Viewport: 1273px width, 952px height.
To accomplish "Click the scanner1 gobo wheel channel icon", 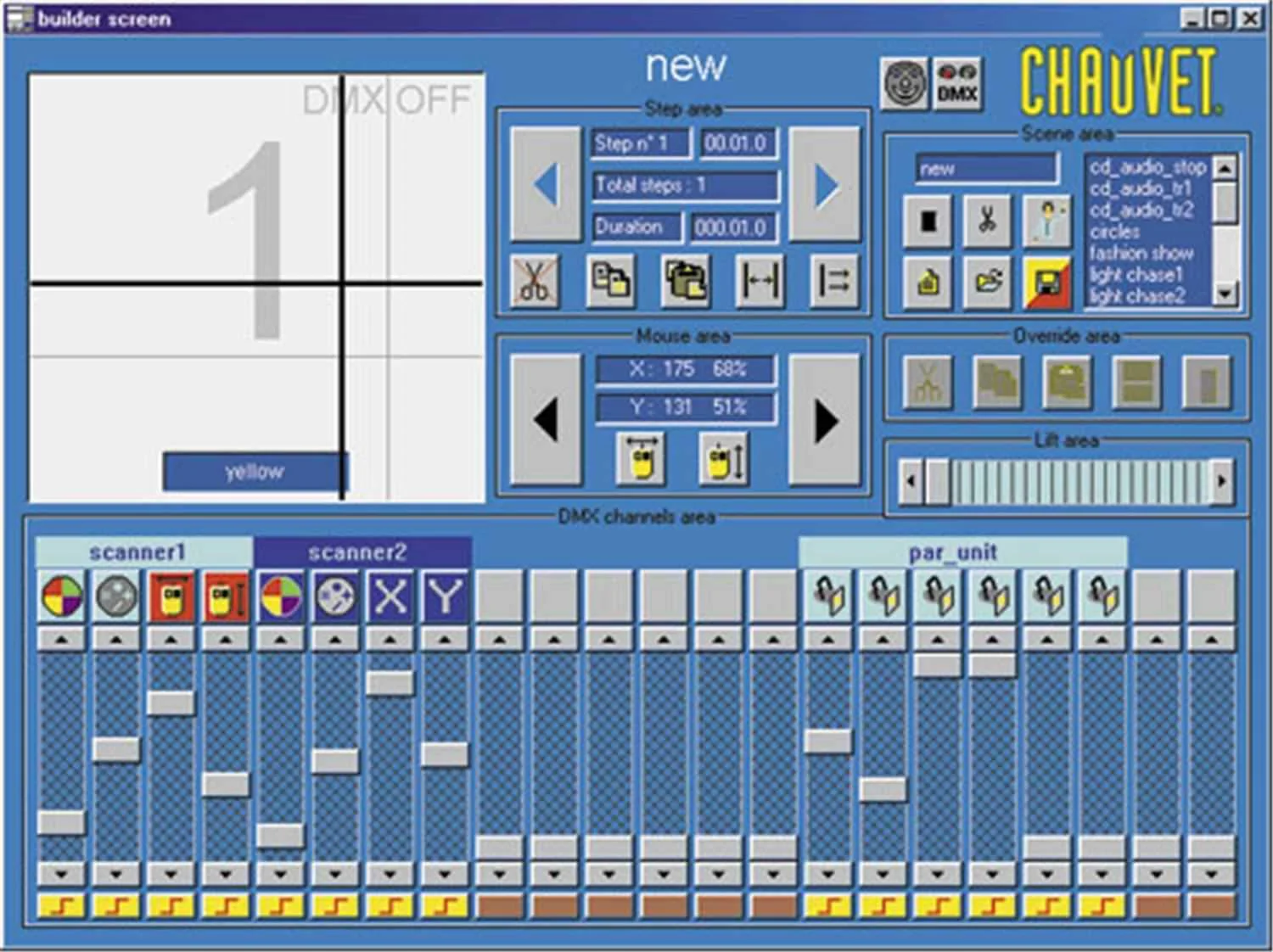I will click(x=117, y=596).
